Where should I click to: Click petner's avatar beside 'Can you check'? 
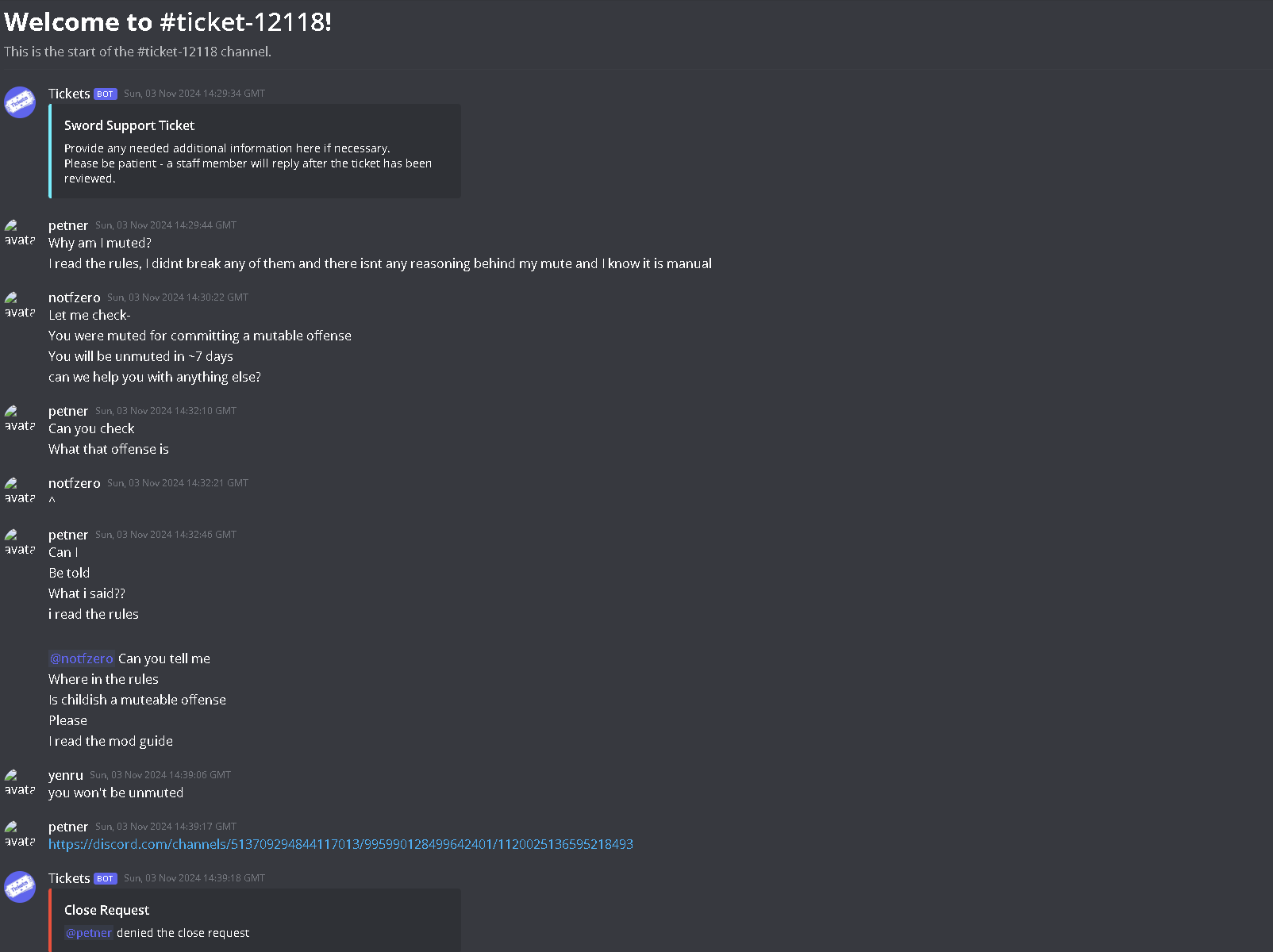coord(20,419)
